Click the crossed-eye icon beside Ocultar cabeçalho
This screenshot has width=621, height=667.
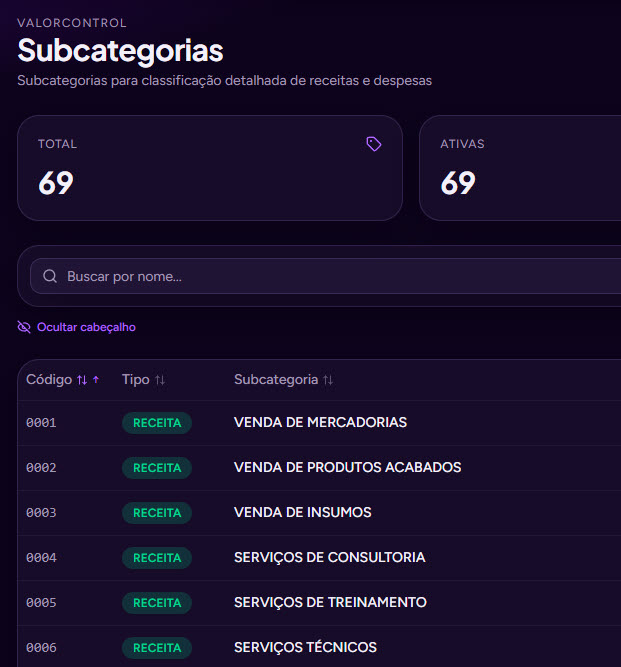(24, 327)
